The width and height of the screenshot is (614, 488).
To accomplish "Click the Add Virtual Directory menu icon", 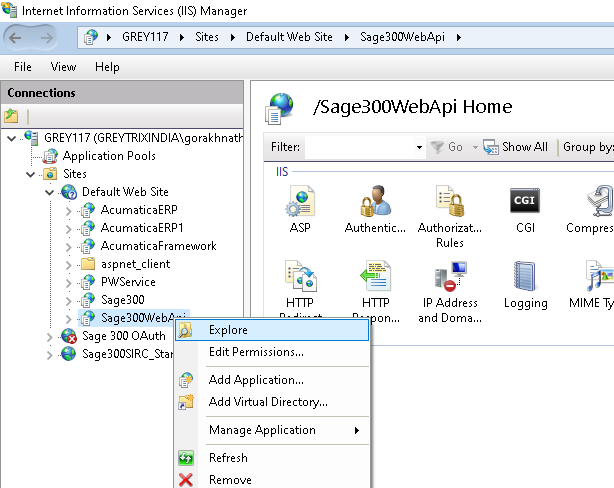I will click(x=186, y=402).
